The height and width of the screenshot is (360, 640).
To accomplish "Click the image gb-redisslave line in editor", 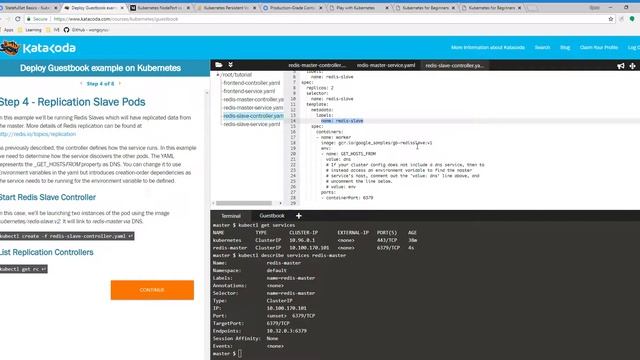I will point(376,143).
